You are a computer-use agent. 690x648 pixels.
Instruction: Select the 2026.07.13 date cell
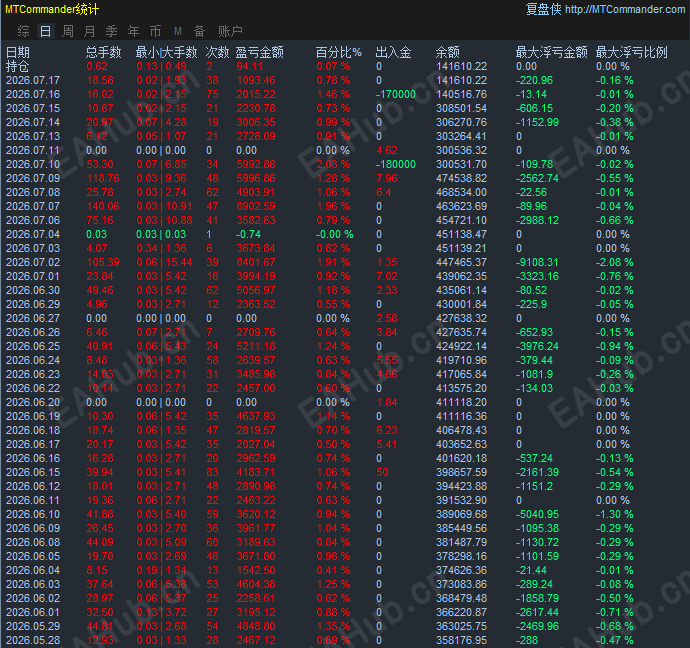click(33, 136)
